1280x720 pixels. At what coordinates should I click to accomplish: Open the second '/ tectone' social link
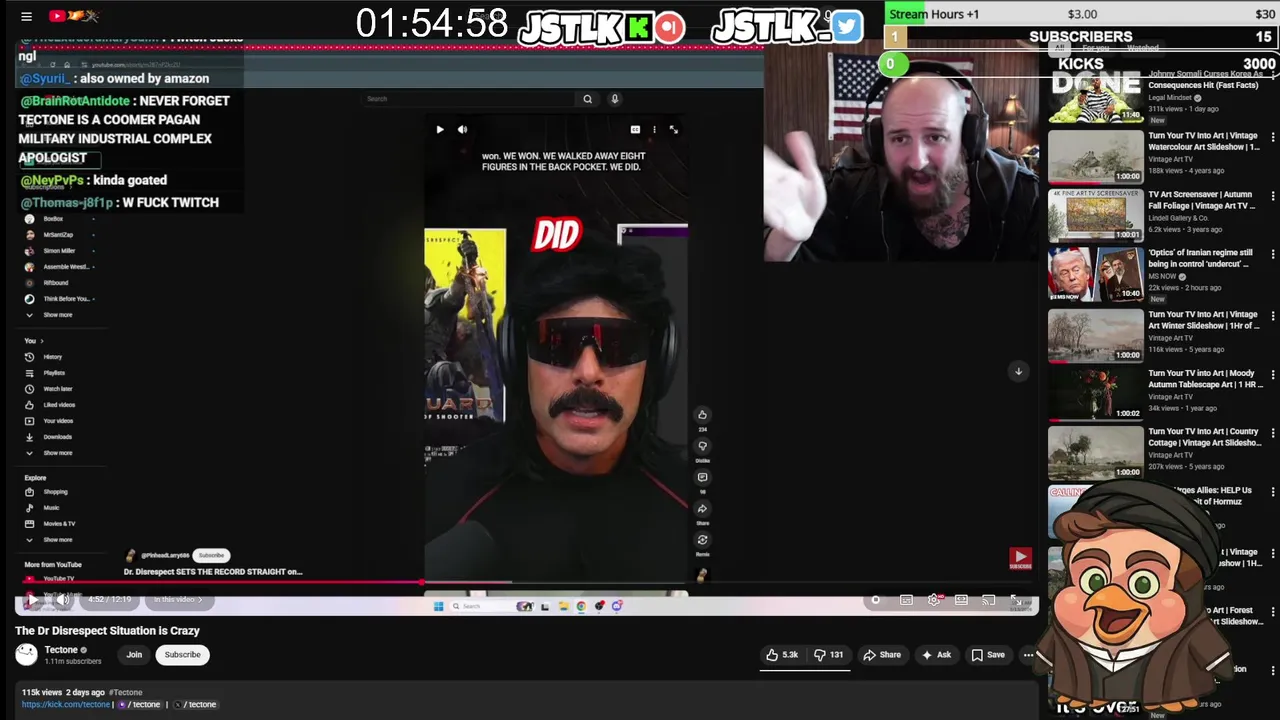pyautogui.click(x=195, y=704)
